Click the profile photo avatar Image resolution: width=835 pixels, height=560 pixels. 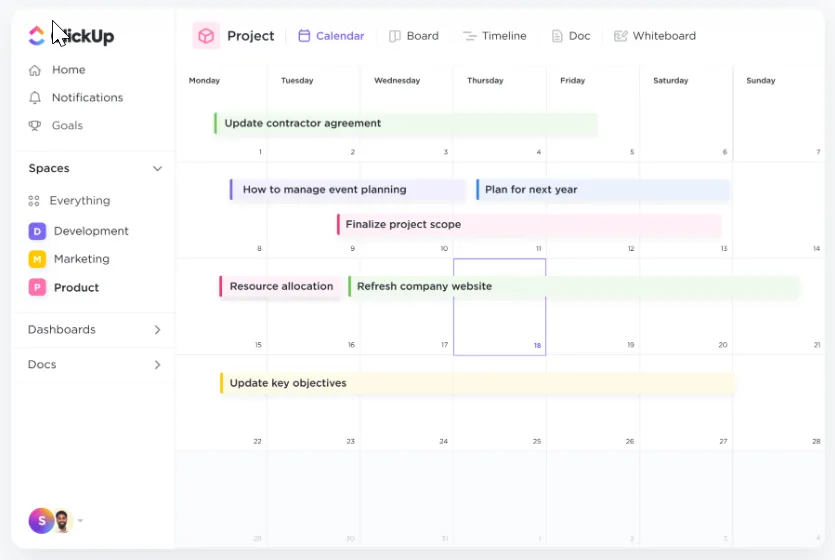pyautogui.click(x=63, y=521)
